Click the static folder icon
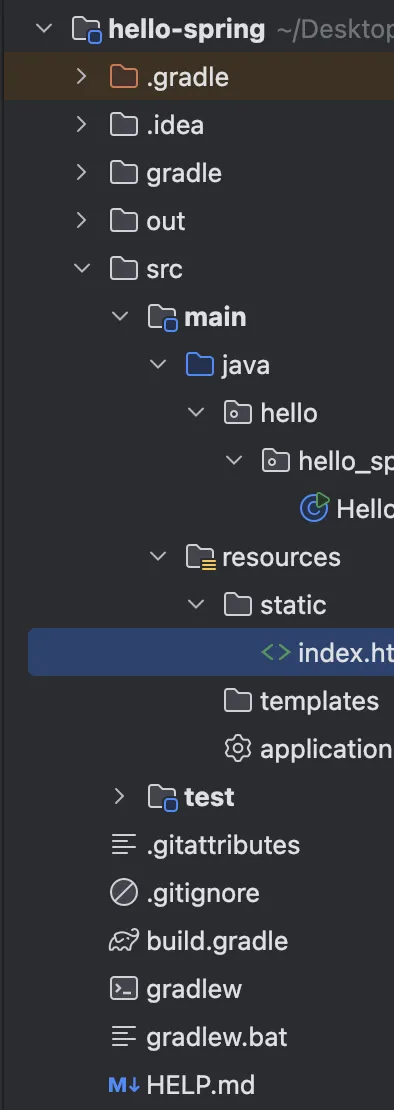The image size is (394, 1110). (238, 605)
